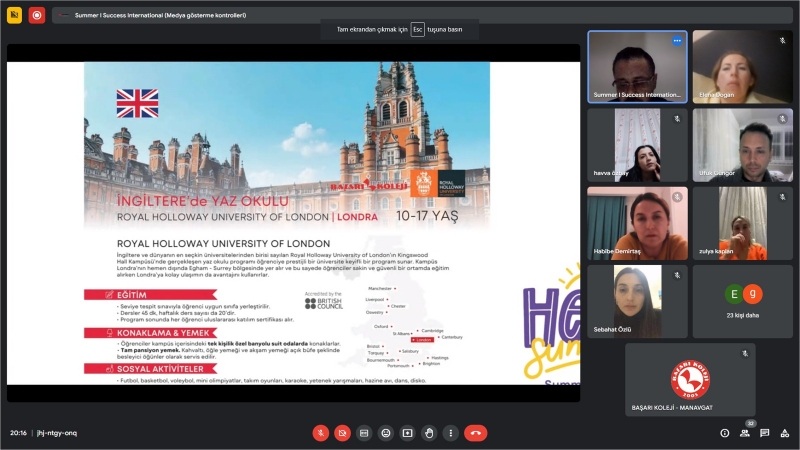Click British Council logo on slide

click(x=323, y=302)
